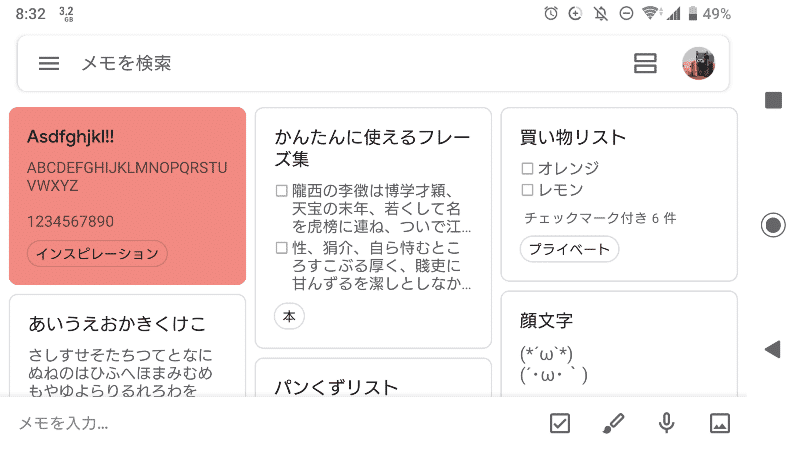Select the インスピレーション label chip
The height and width of the screenshot is (450, 800).
(97, 254)
